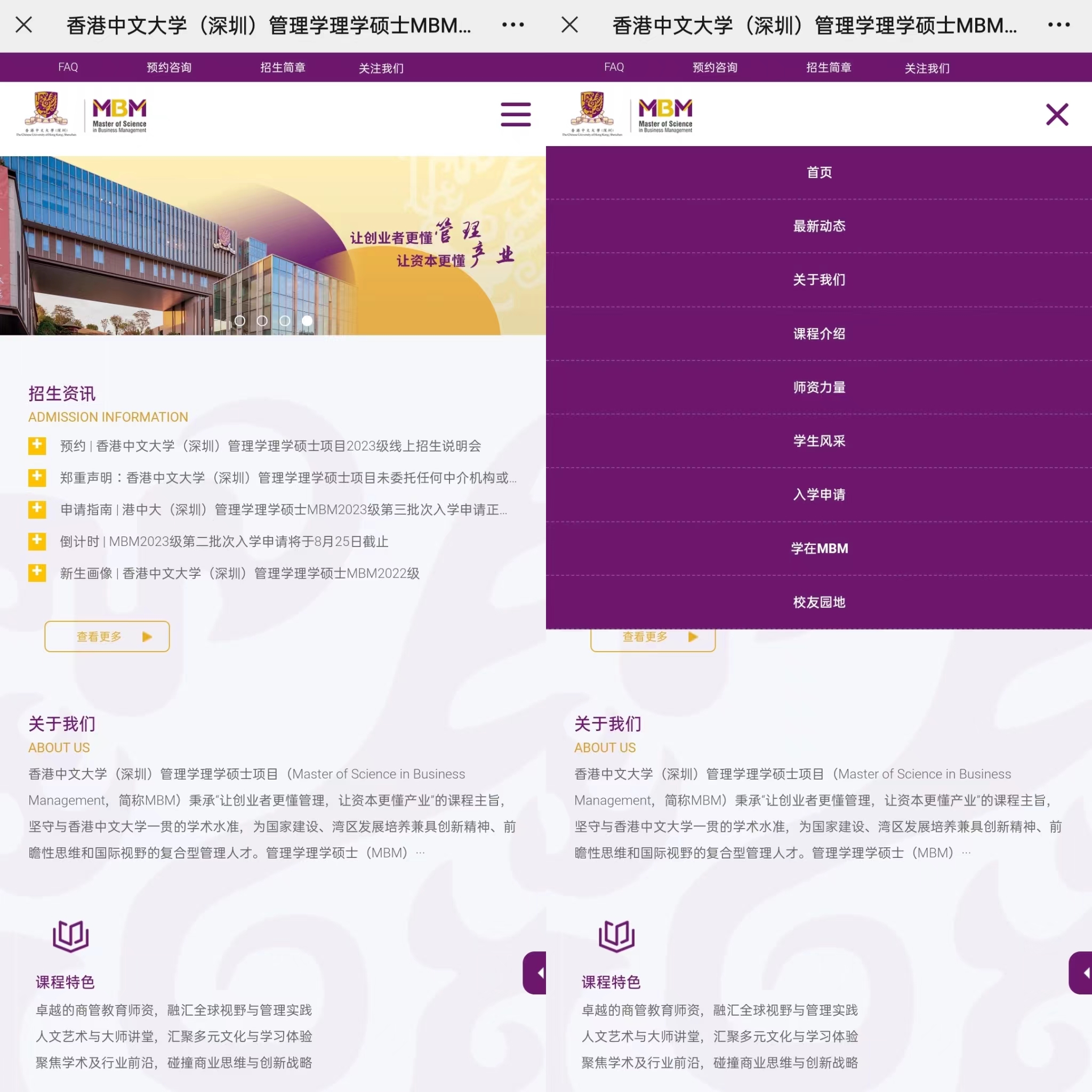1092x1092 pixels.
Task: Select 课程介绍 in the navigation menu
Action: click(818, 333)
